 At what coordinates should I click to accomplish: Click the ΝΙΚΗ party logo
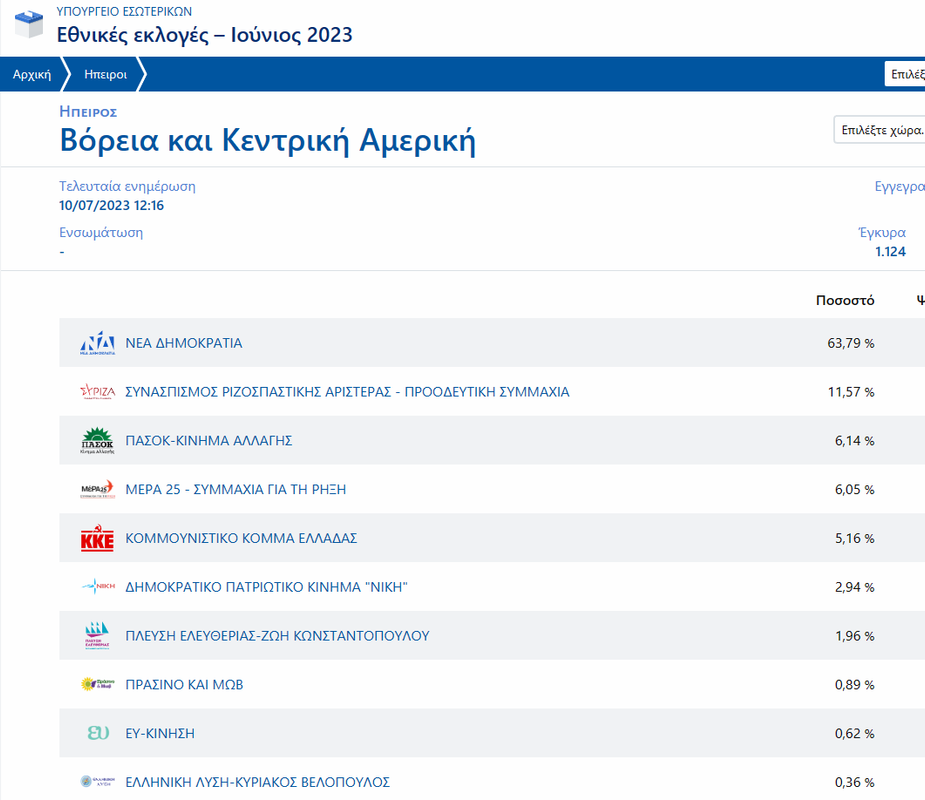click(97, 586)
